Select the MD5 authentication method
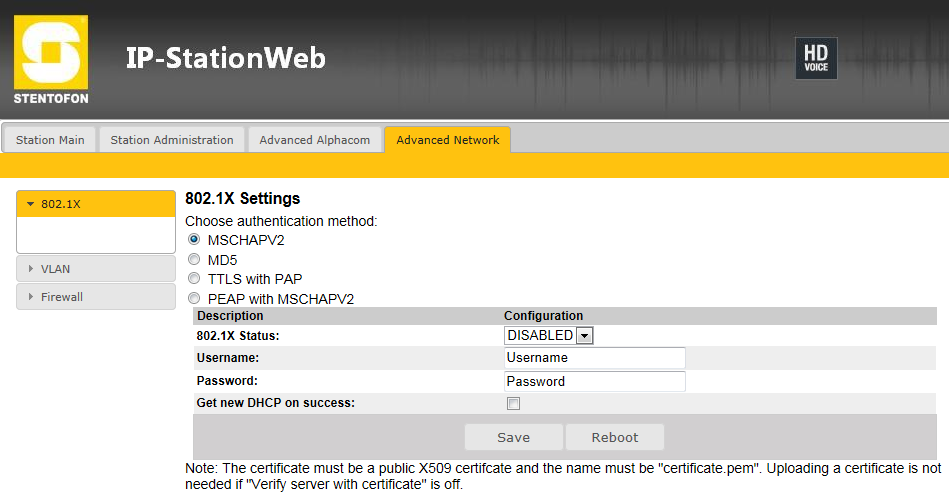 [195, 259]
